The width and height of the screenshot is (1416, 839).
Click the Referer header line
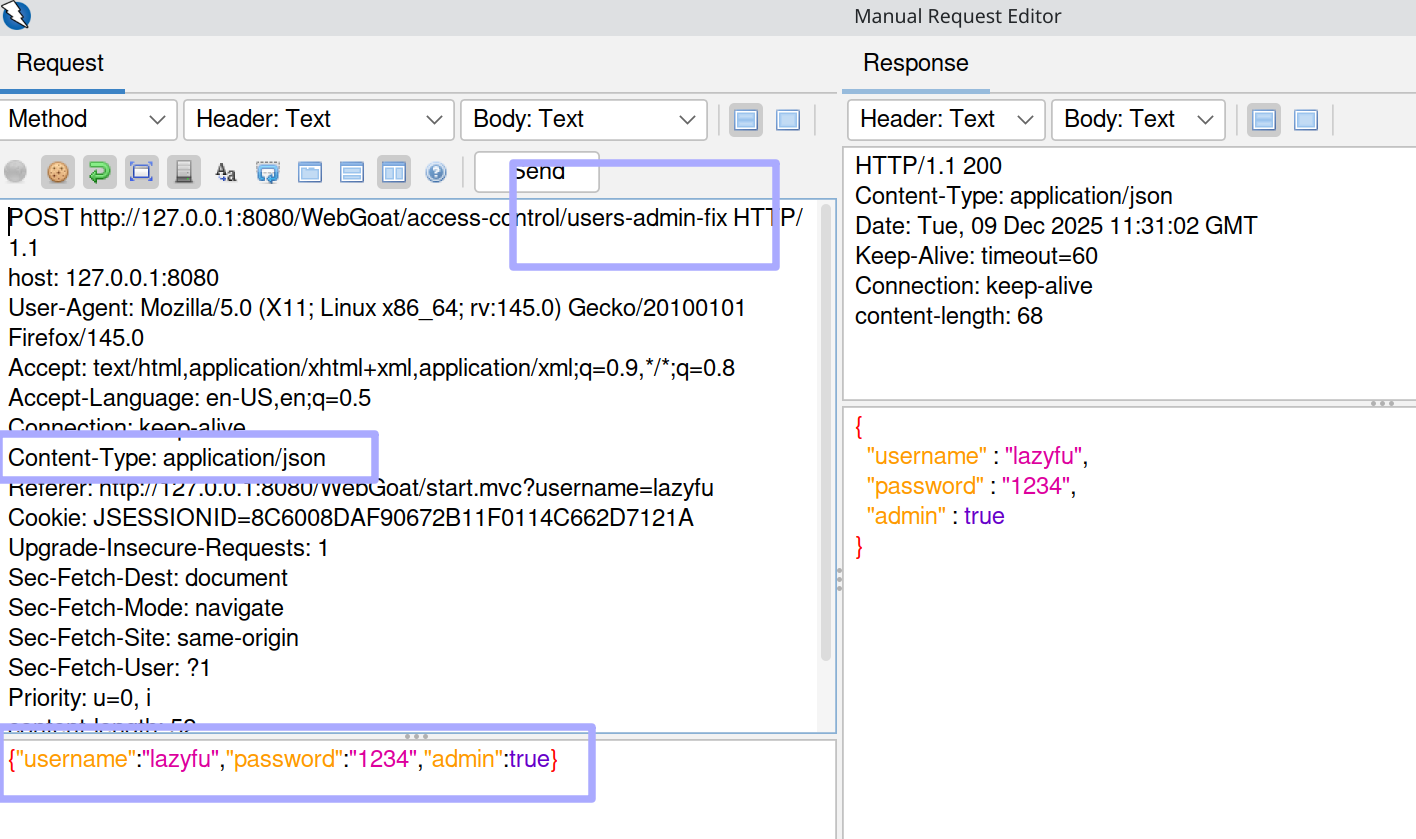[361, 488]
